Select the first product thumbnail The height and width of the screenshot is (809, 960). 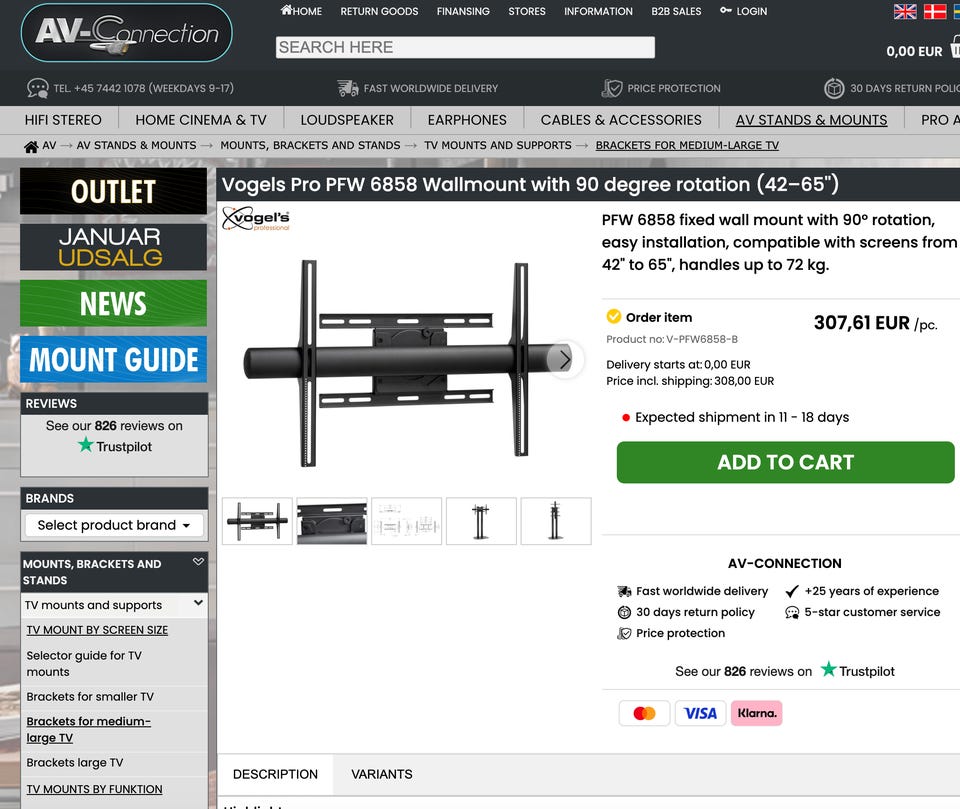(257, 521)
